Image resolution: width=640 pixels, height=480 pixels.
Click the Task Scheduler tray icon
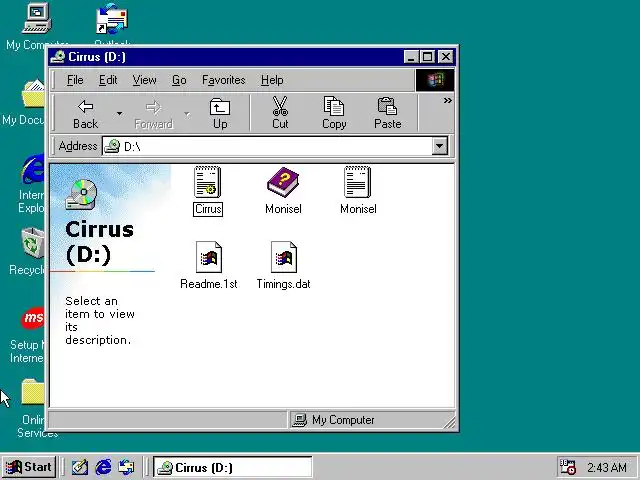point(567,467)
